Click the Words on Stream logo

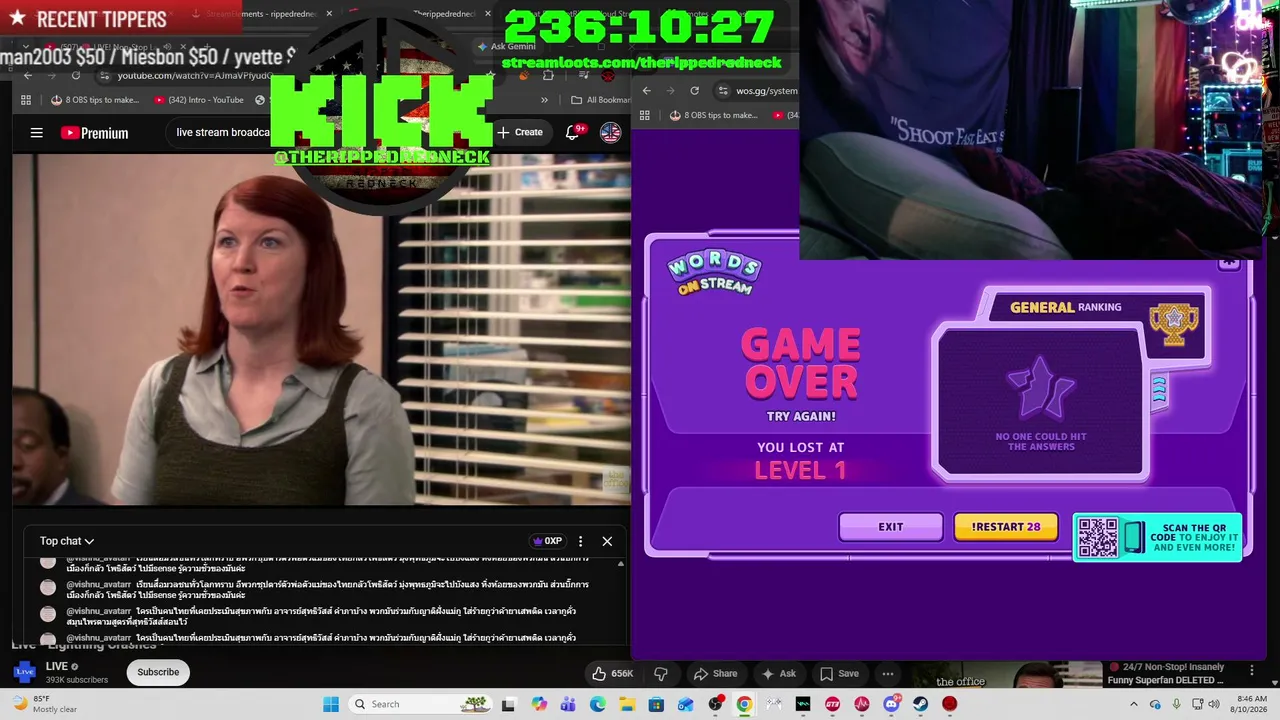pos(714,273)
